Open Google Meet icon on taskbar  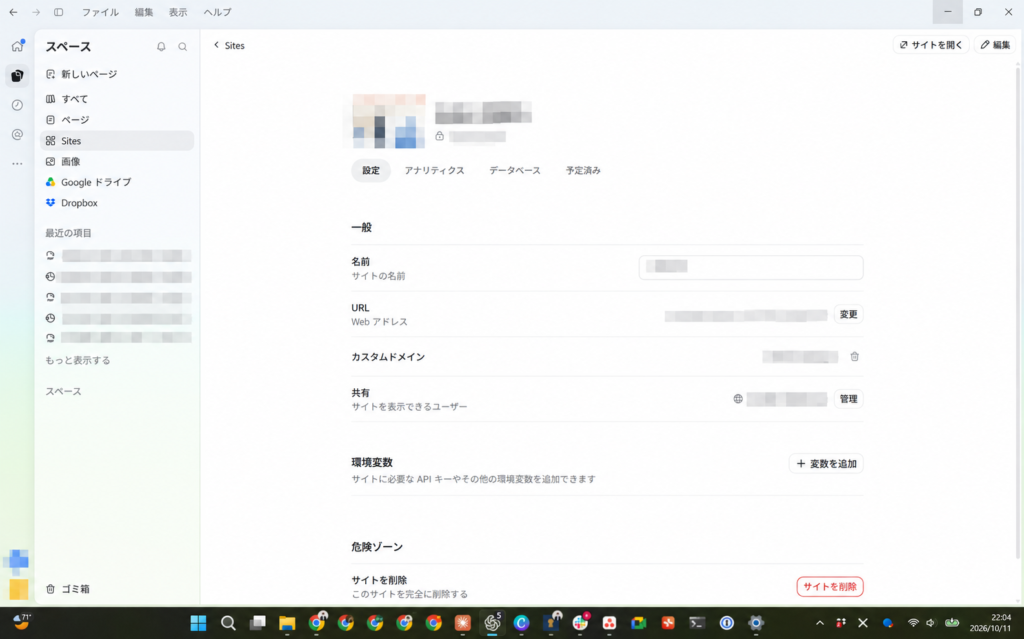click(639, 623)
